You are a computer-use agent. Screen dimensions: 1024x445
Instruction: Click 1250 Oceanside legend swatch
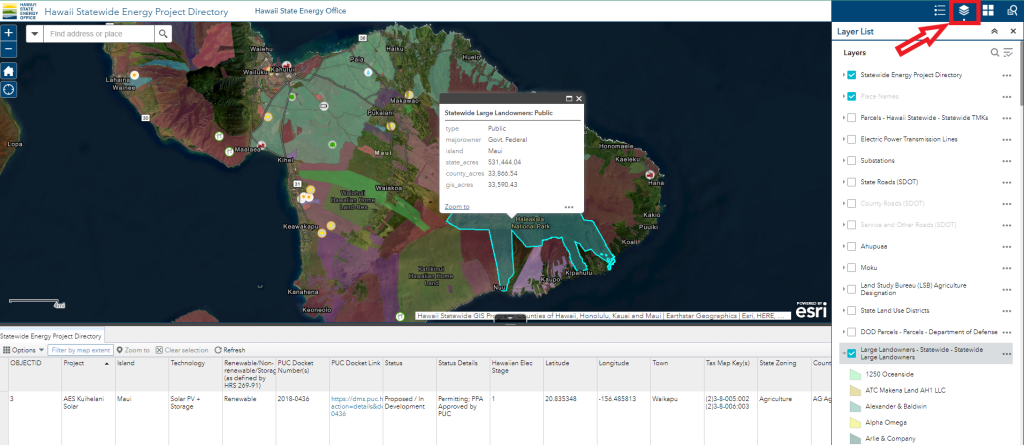pyautogui.click(x=854, y=375)
